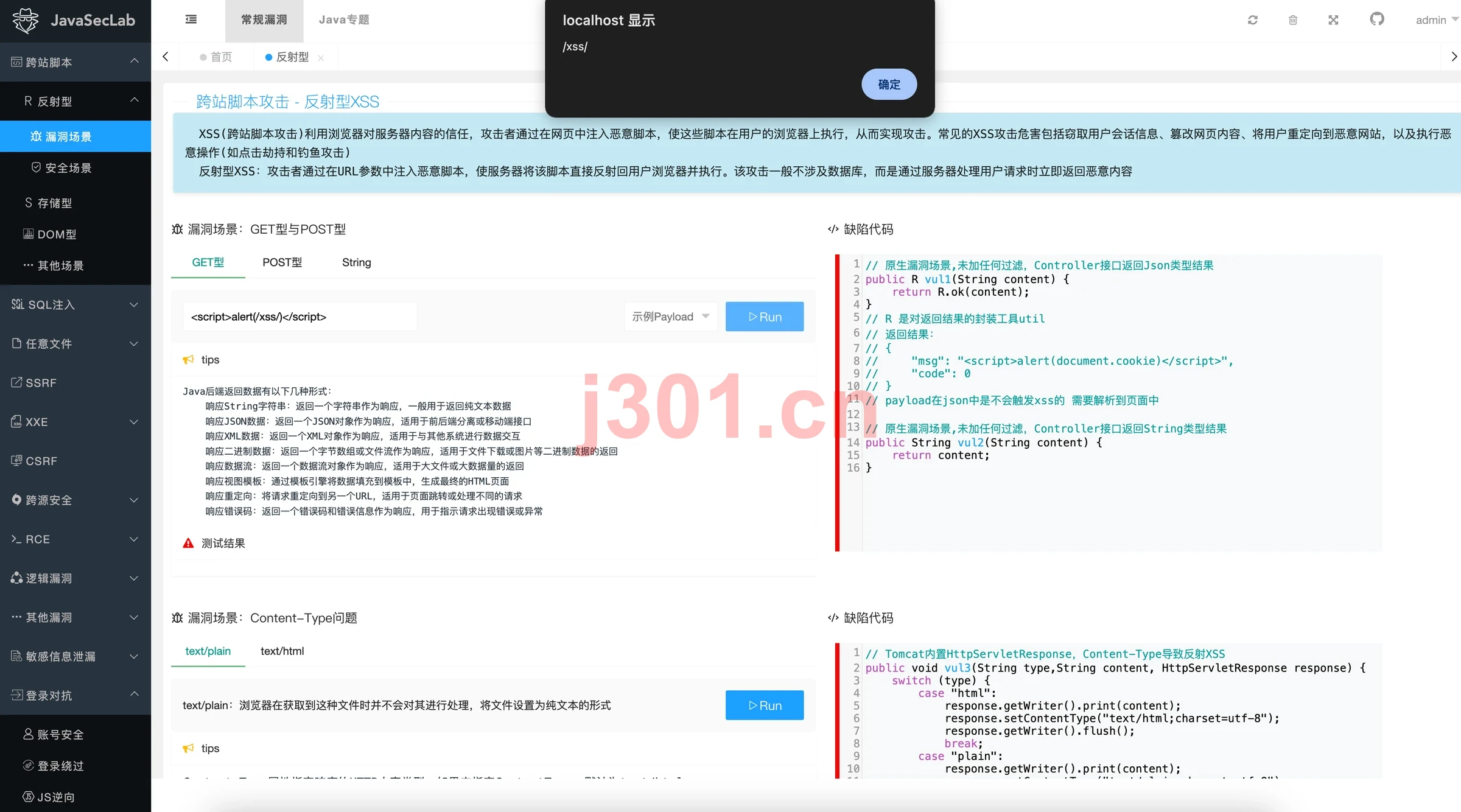Collapse the 跨站脚本 menu chevron
The image size is (1461, 812).
134,61
